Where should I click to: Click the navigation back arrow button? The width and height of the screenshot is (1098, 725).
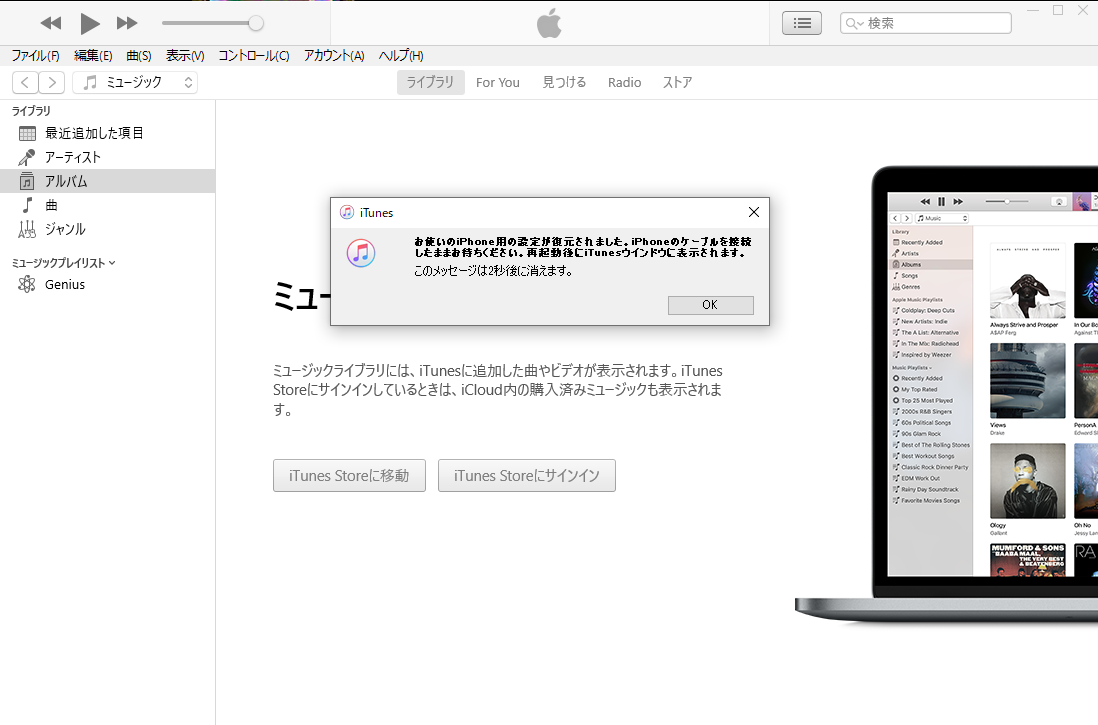coord(25,83)
